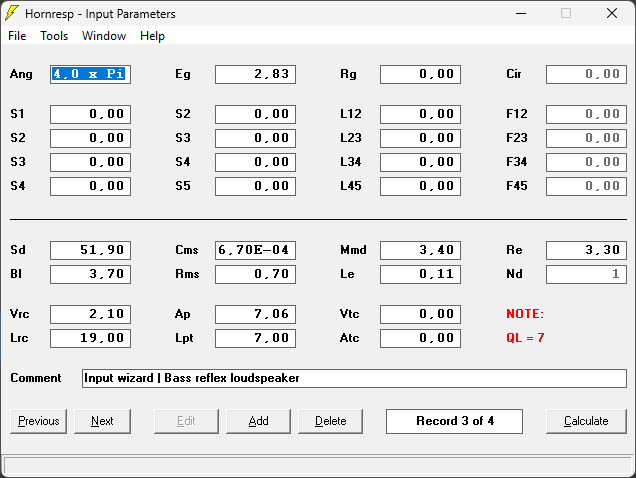
Task: Click the Next record button
Action: 102,421
